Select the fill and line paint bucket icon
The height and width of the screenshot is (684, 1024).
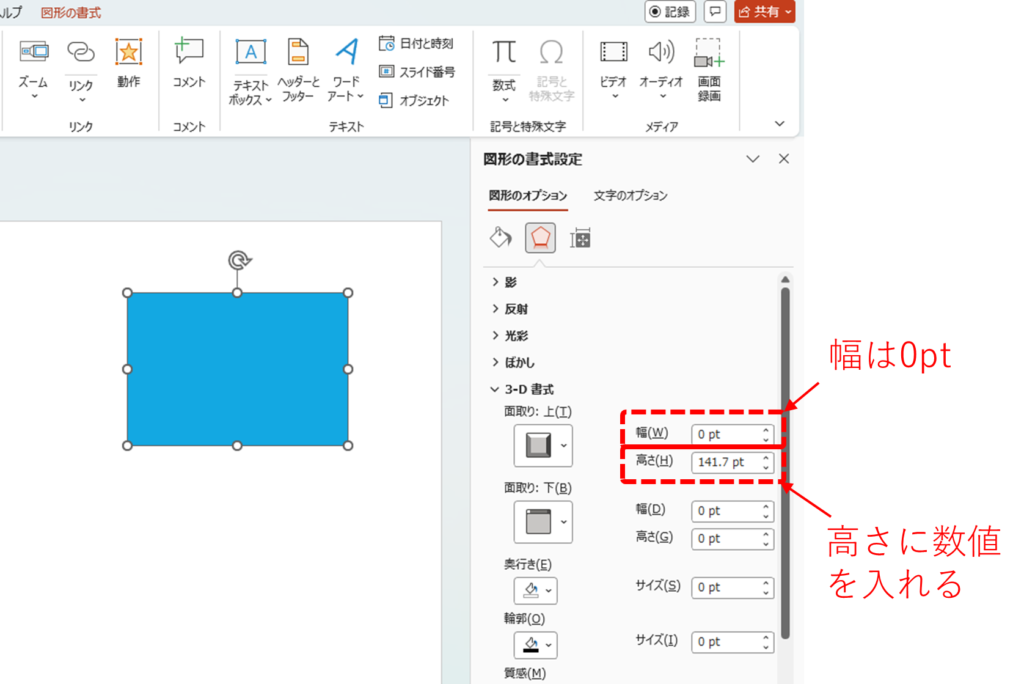coord(500,237)
